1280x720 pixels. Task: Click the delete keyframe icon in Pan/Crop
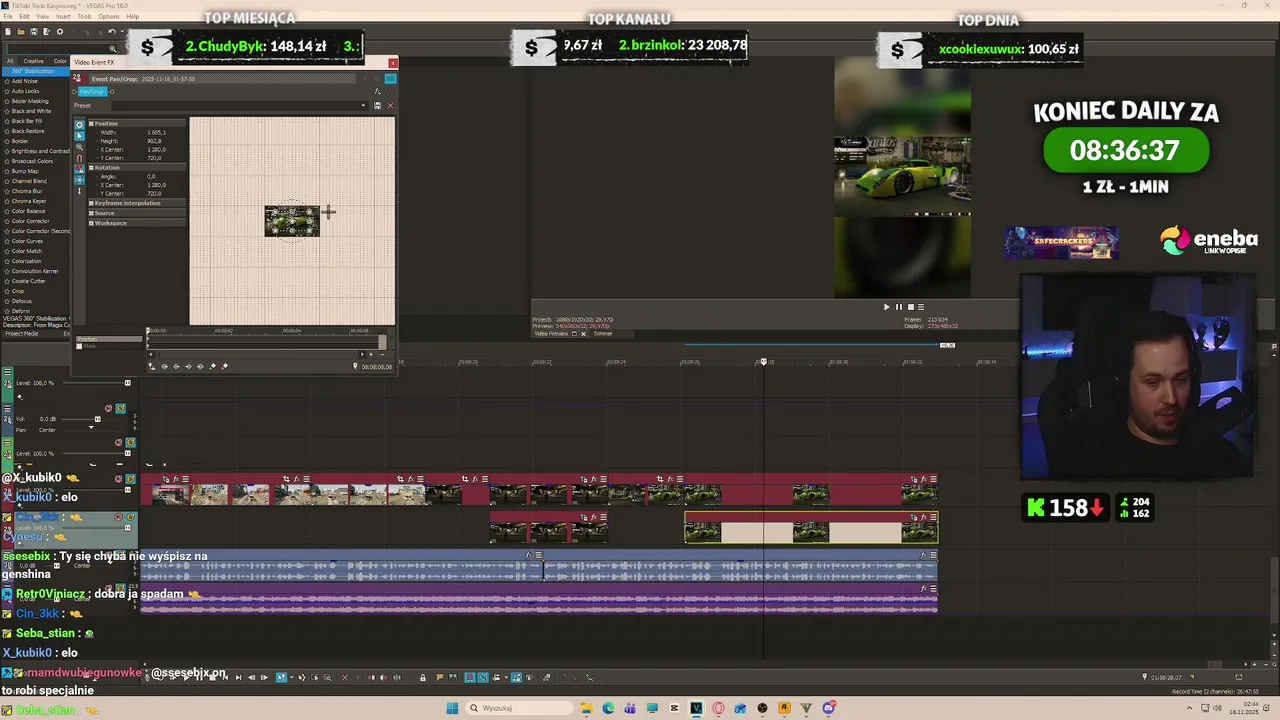coord(224,366)
